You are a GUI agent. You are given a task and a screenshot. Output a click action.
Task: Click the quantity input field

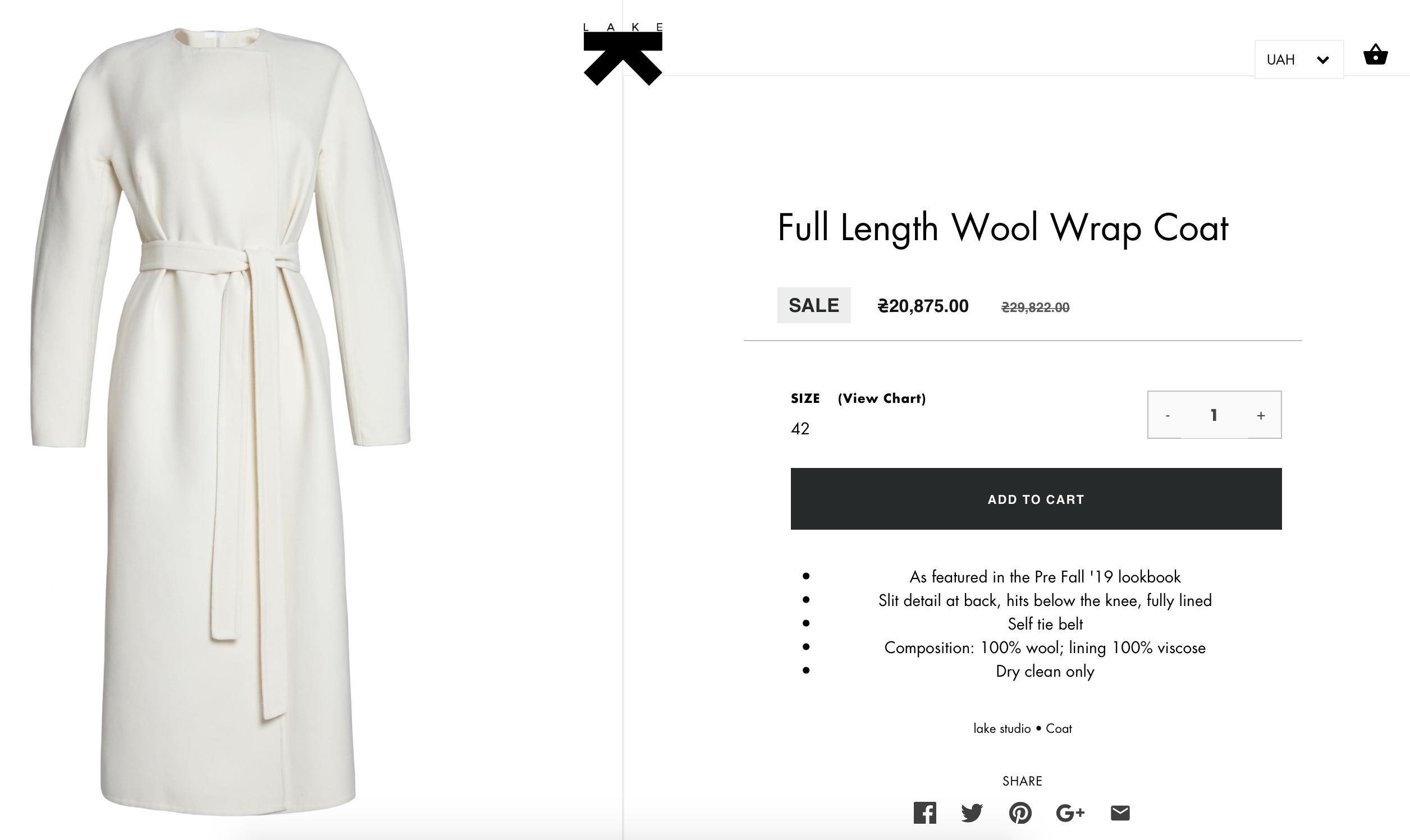(x=1214, y=415)
